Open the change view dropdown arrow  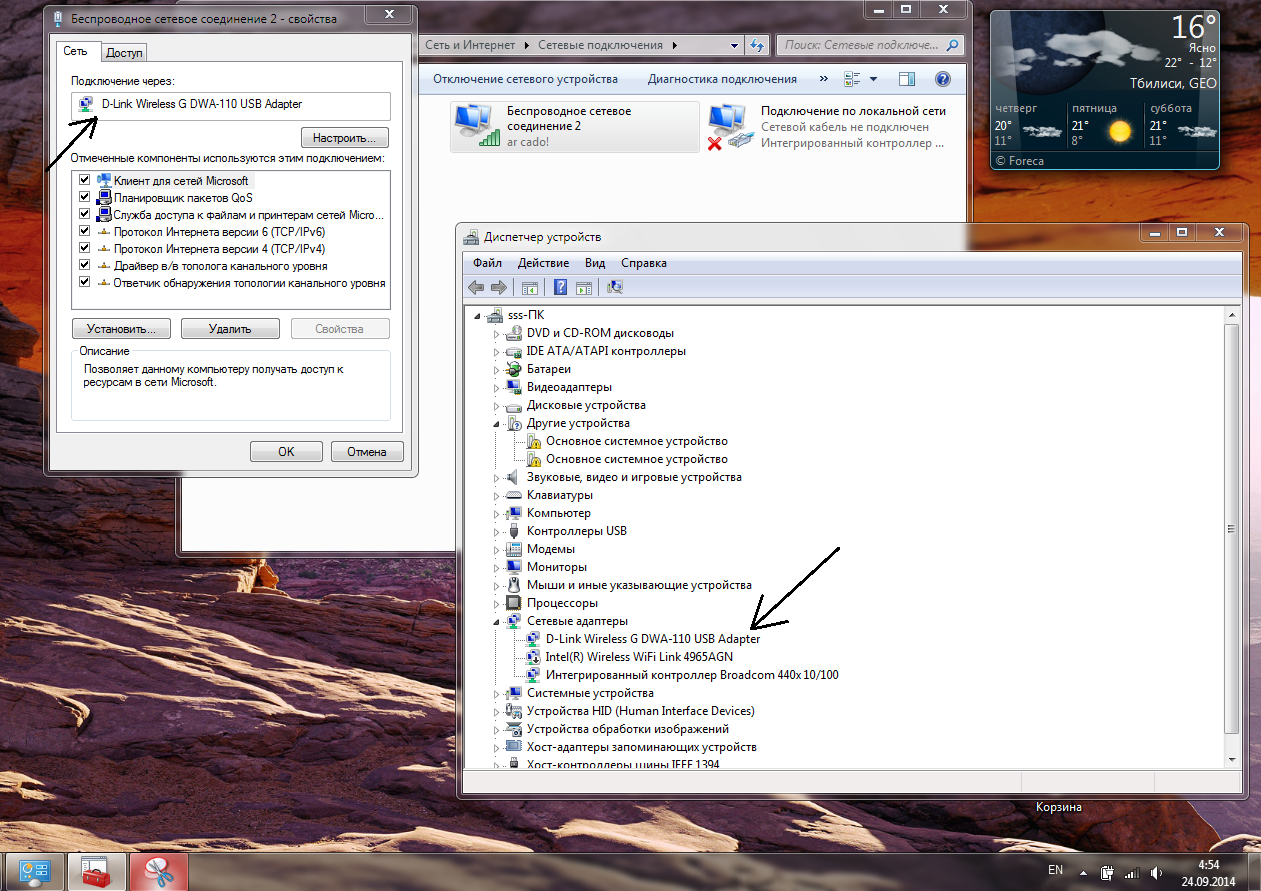[x=873, y=79]
